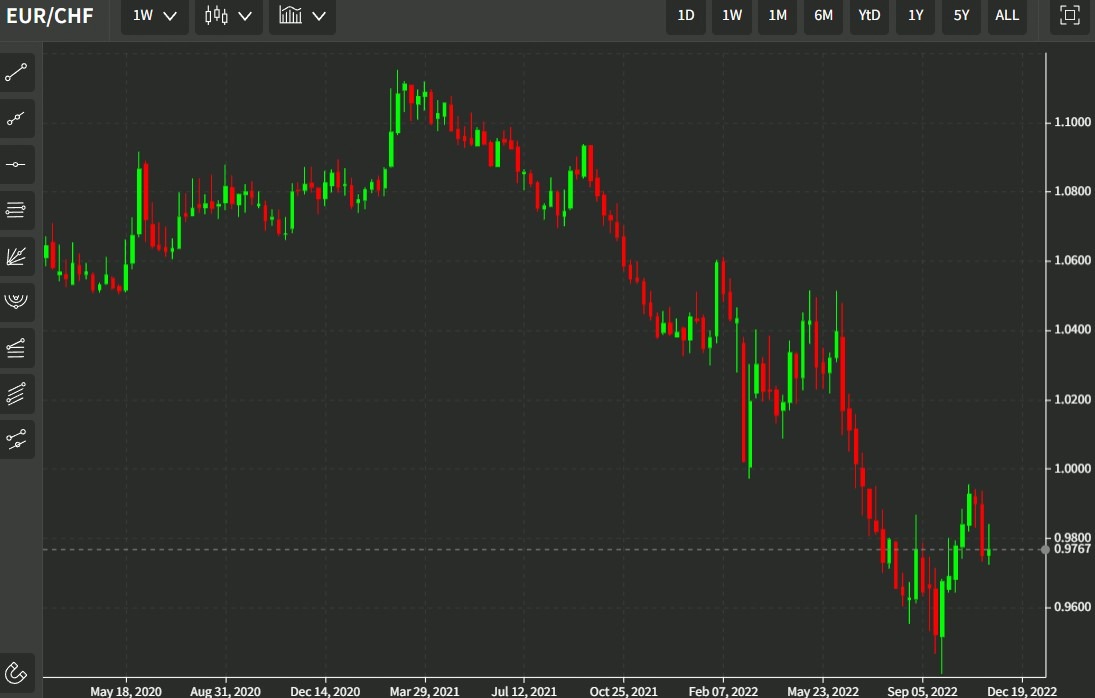
Task: Set chart range to ALL
Action: point(1007,15)
